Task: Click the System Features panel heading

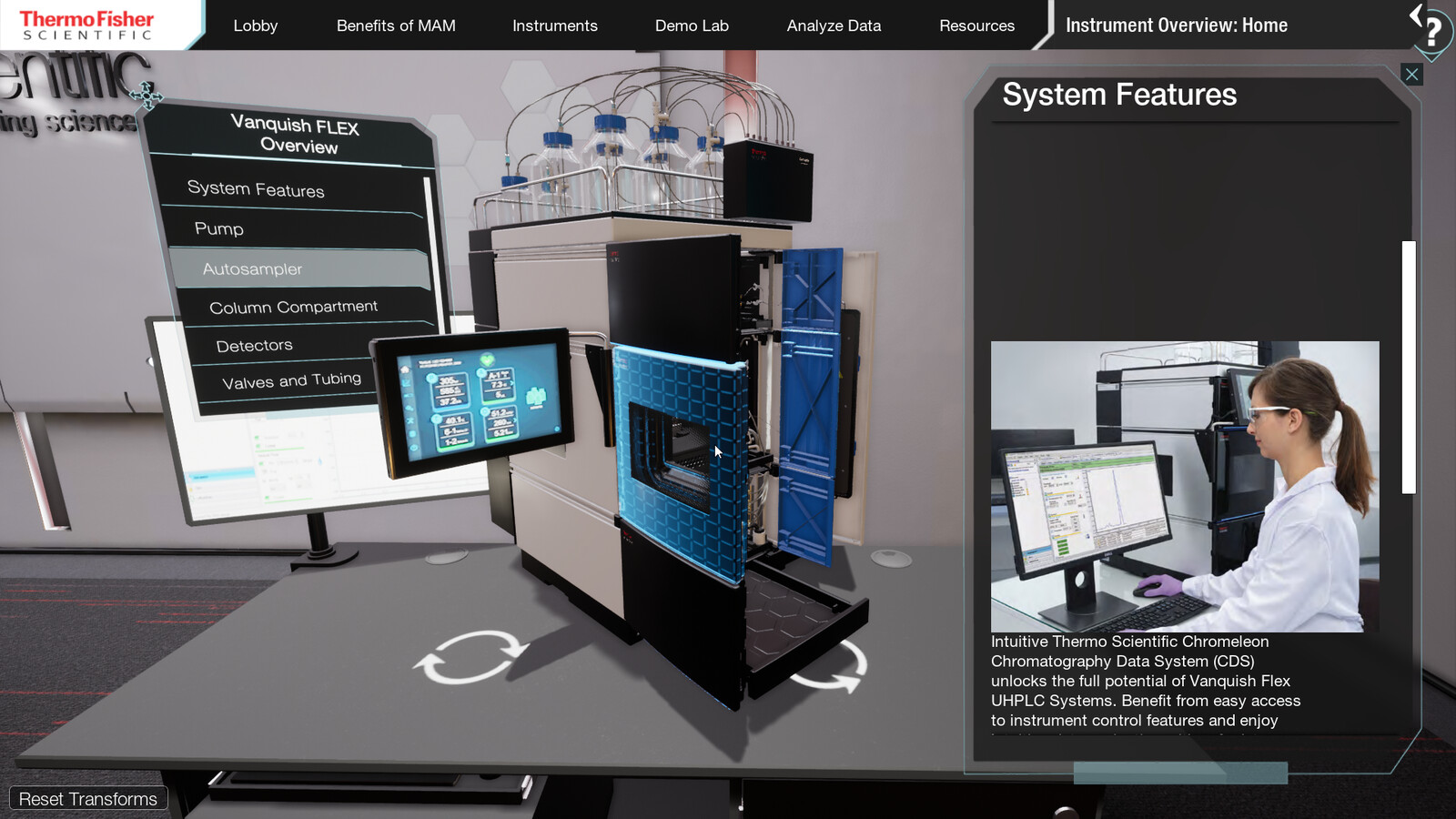Action: click(1119, 95)
